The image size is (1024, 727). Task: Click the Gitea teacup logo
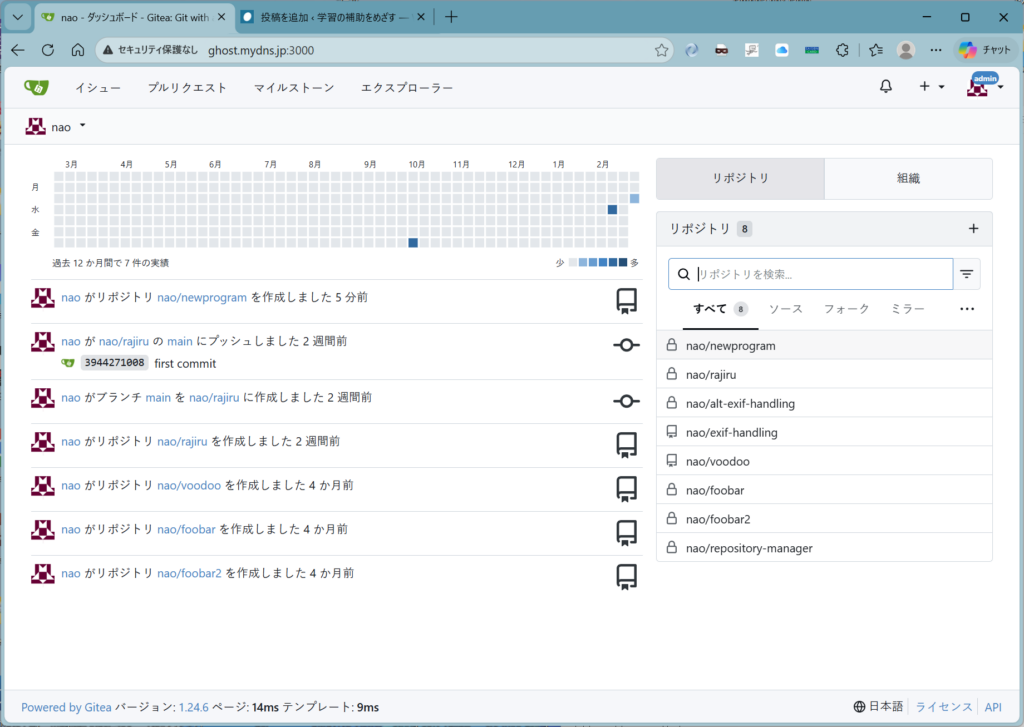click(x=35, y=88)
